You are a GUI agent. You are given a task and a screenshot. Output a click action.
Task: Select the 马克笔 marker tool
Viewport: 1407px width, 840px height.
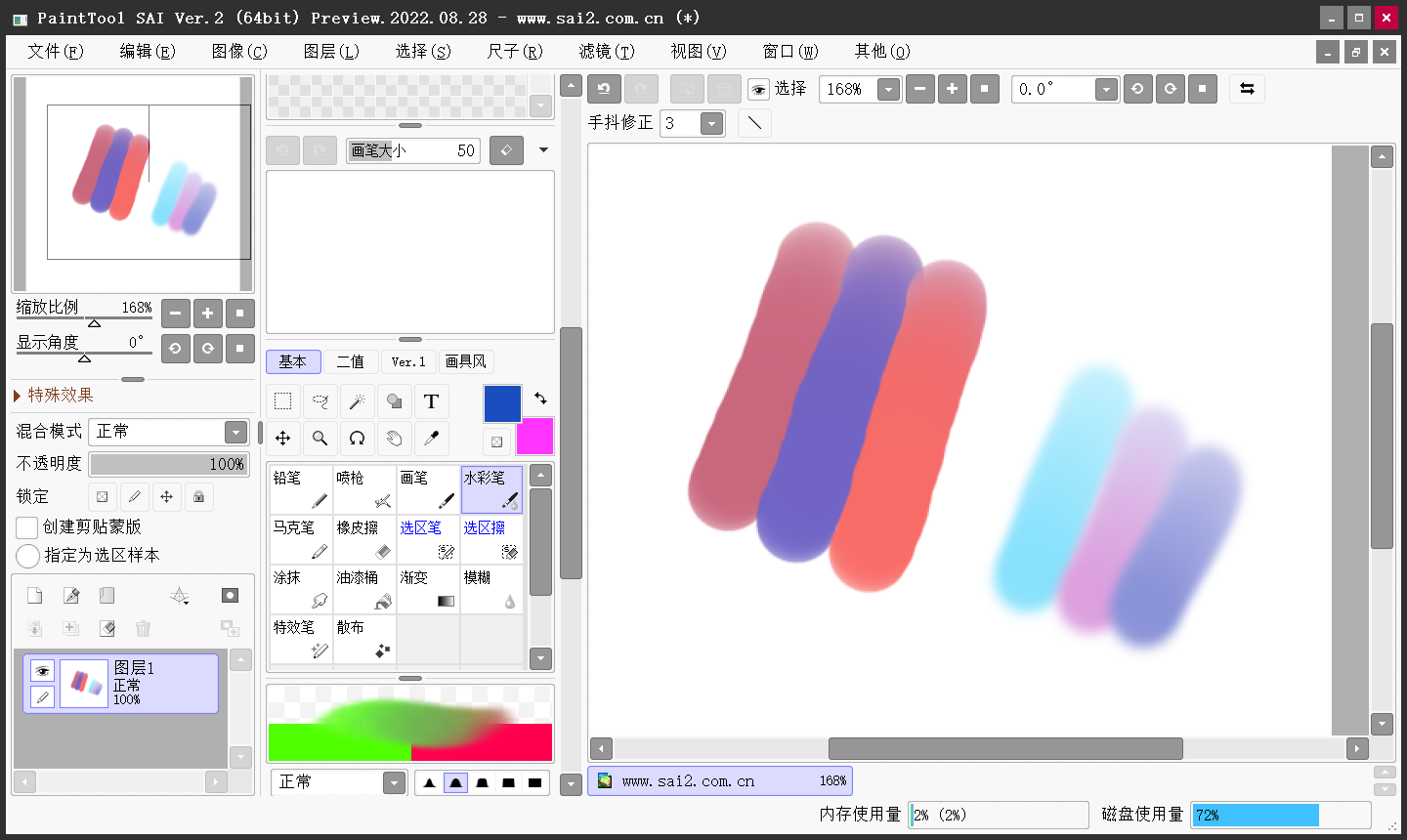(x=301, y=539)
